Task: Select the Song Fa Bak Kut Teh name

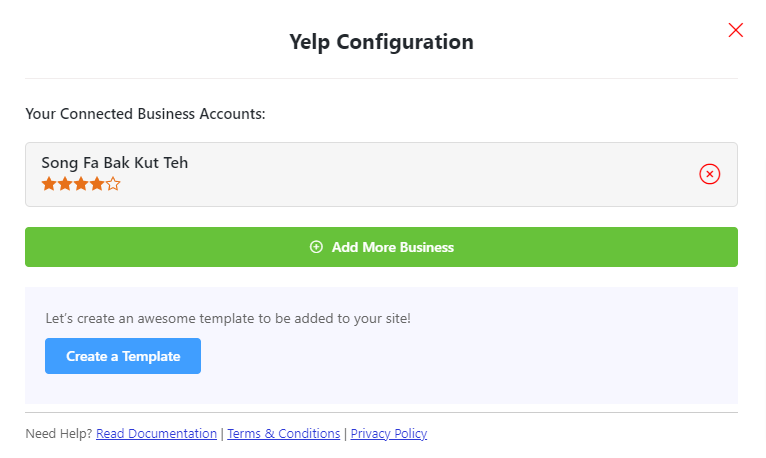Action: pyautogui.click(x=114, y=163)
